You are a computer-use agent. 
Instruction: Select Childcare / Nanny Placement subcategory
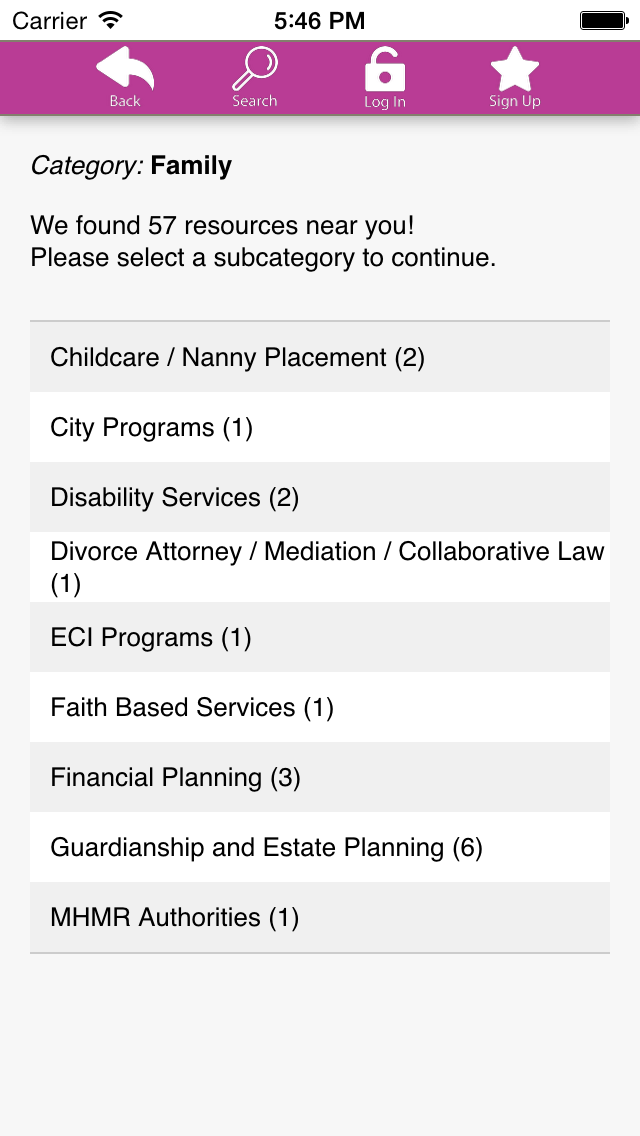point(320,357)
